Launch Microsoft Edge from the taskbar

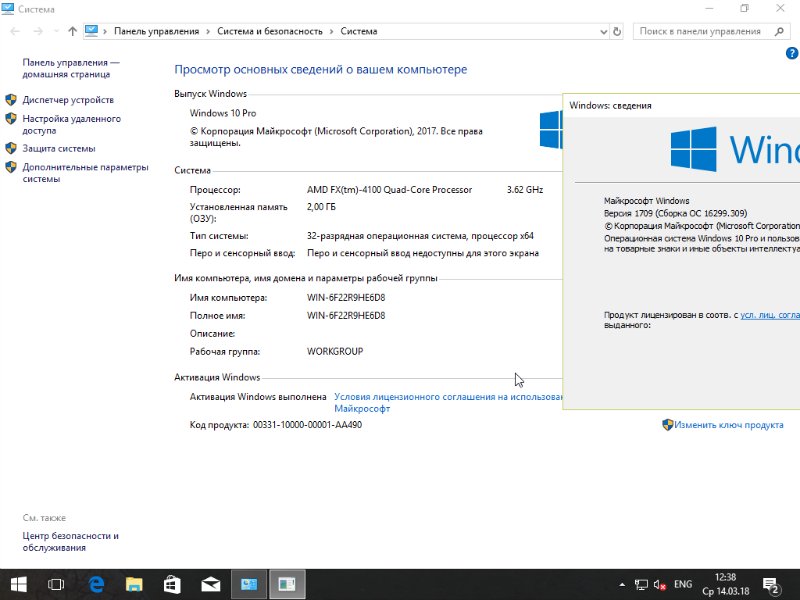pyautogui.click(x=96, y=584)
